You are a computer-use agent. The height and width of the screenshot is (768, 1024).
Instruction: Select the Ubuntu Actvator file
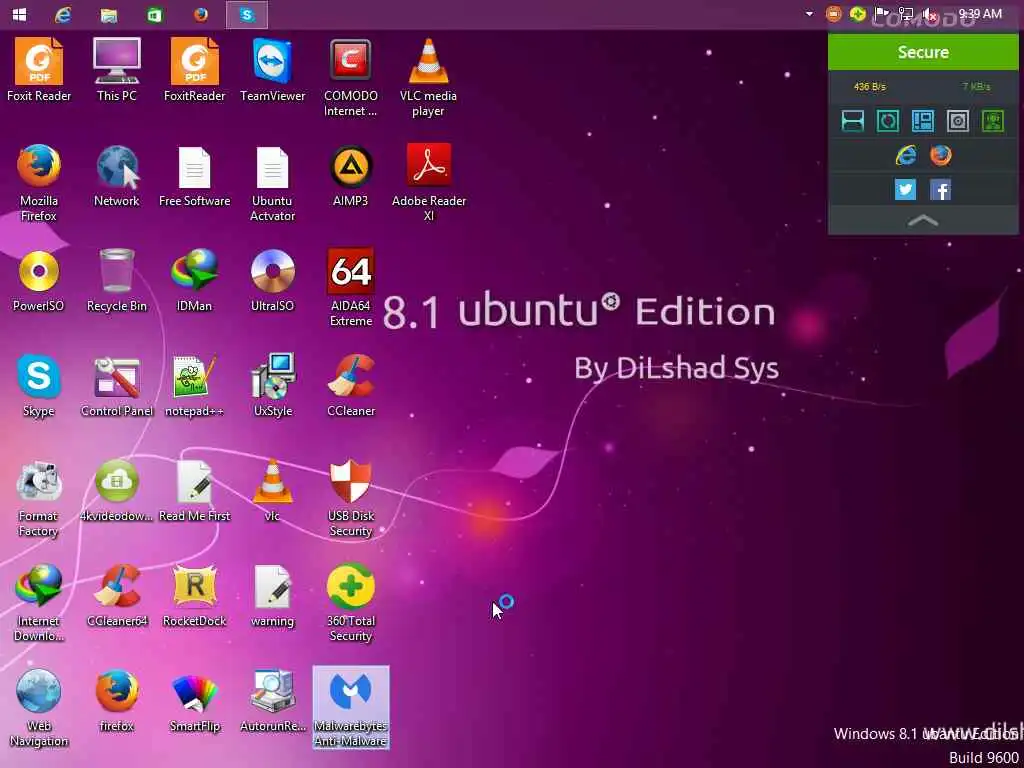[272, 183]
